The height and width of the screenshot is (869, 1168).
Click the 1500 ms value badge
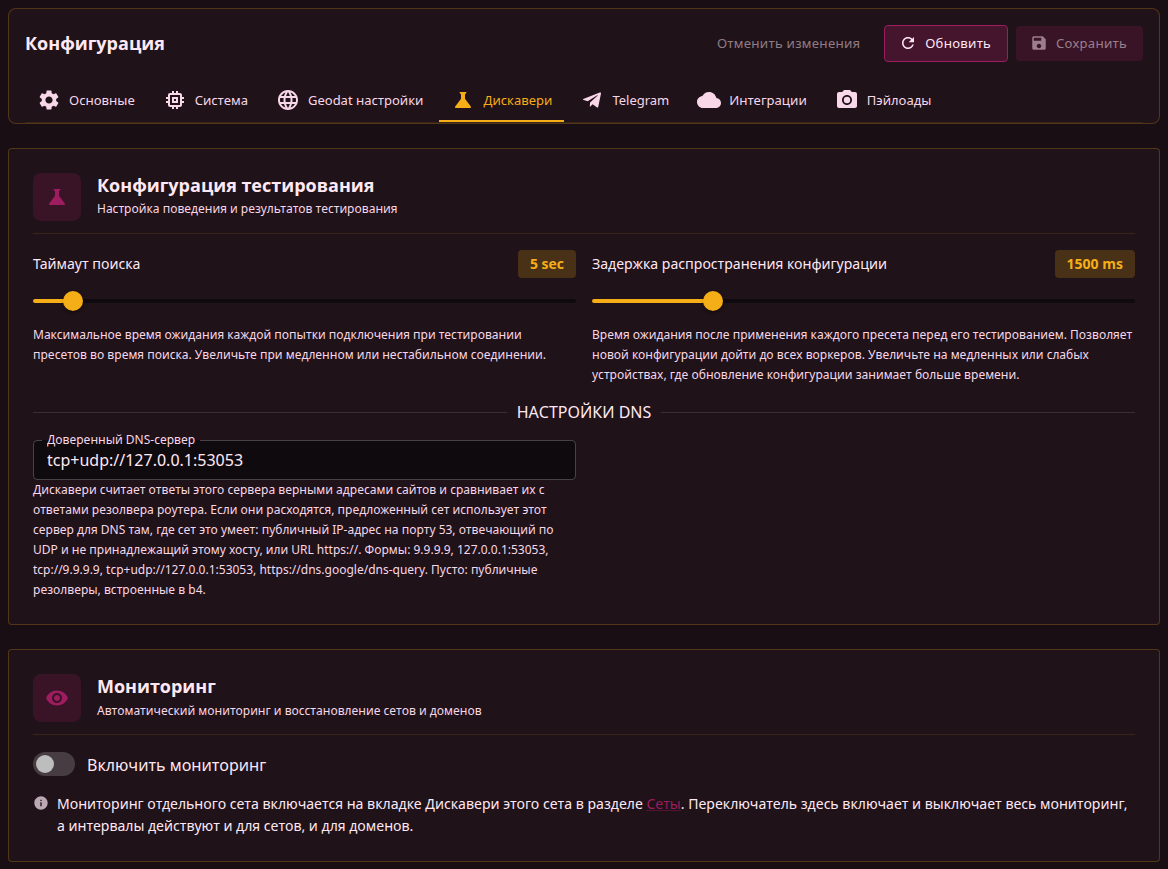[1094, 264]
